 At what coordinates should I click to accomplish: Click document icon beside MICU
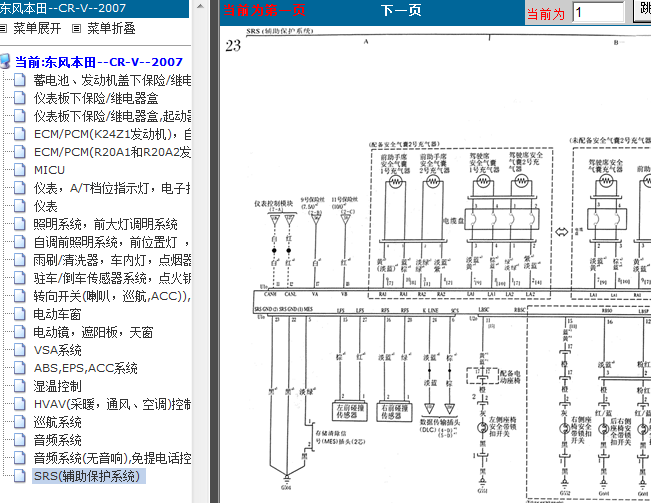(20, 170)
